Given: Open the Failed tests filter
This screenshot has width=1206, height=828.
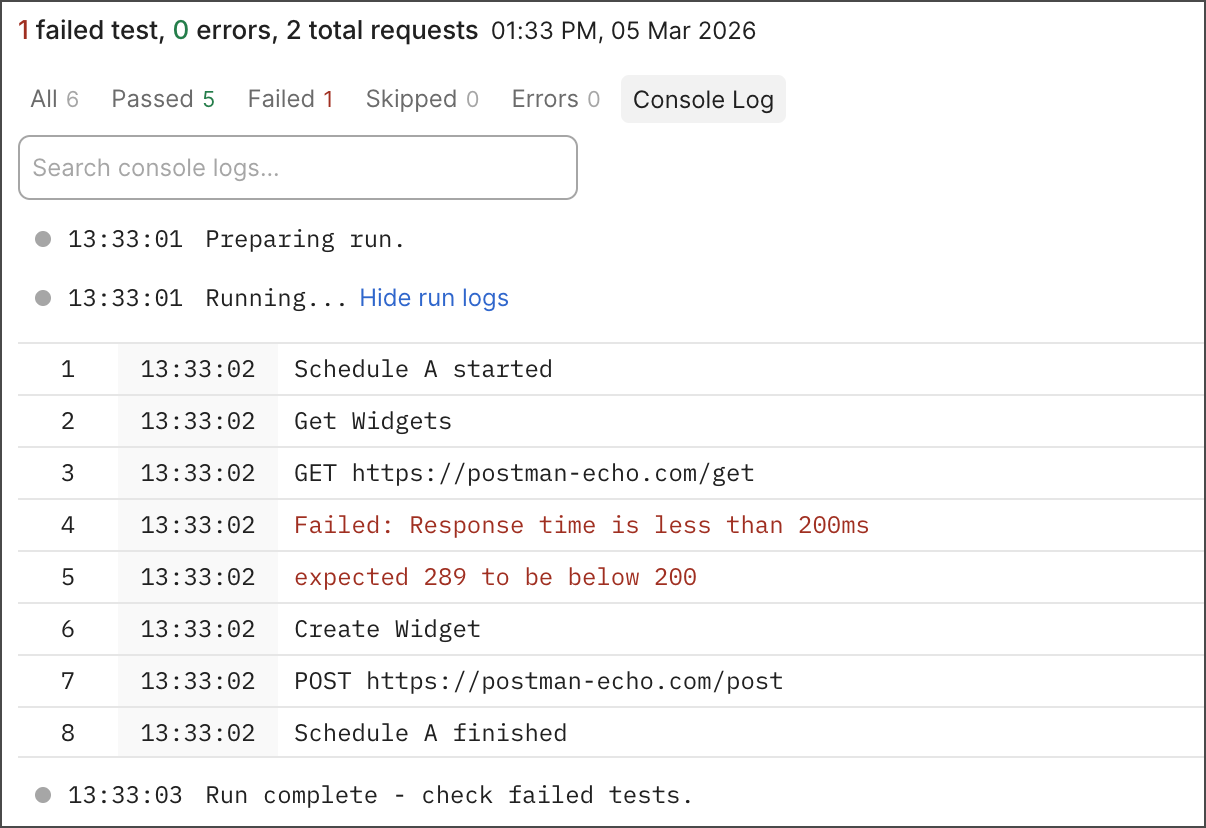Looking at the screenshot, I should [290, 98].
